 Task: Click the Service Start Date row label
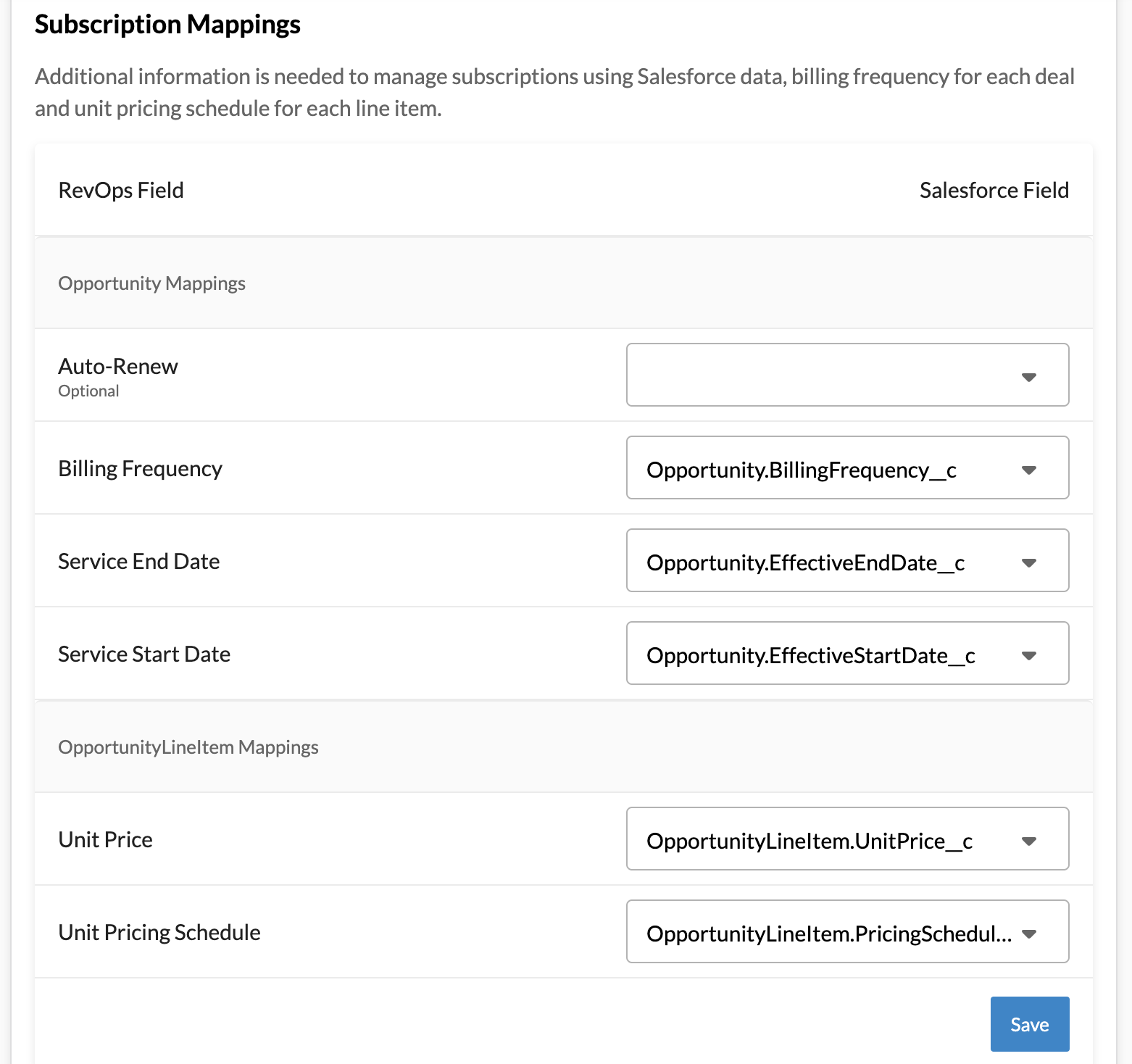[x=144, y=654]
